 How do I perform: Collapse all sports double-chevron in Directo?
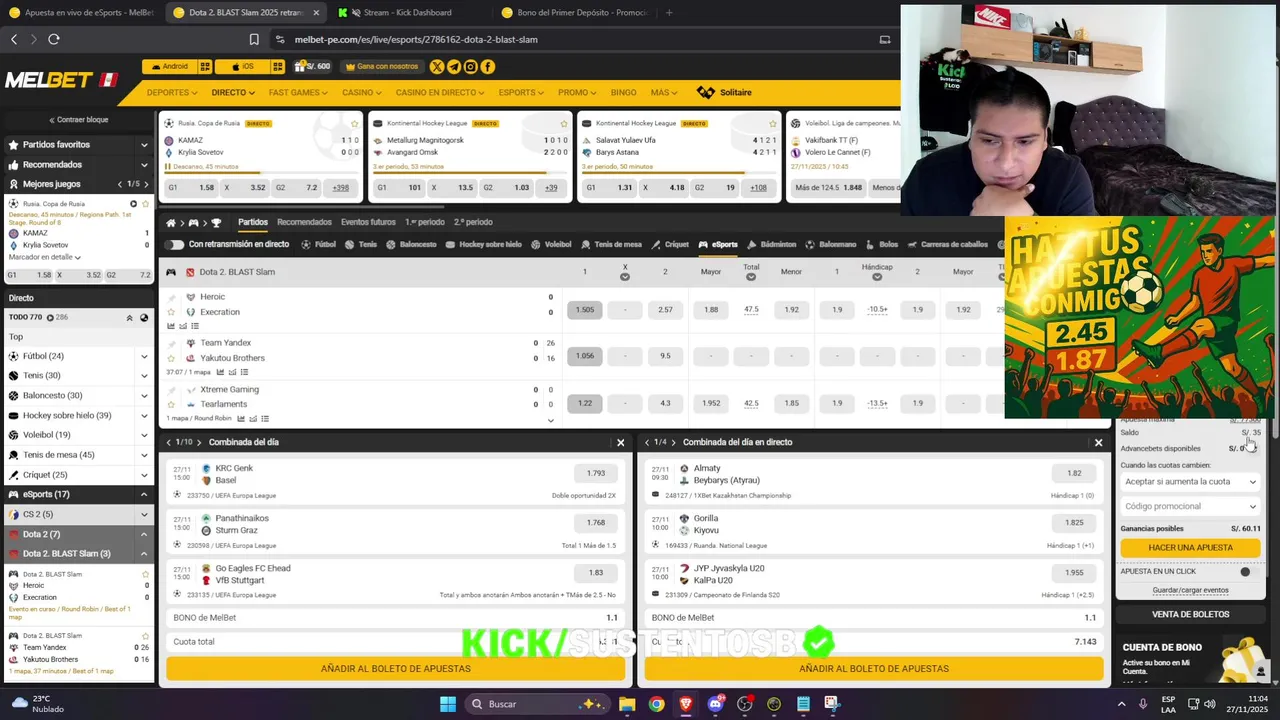click(129, 318)
